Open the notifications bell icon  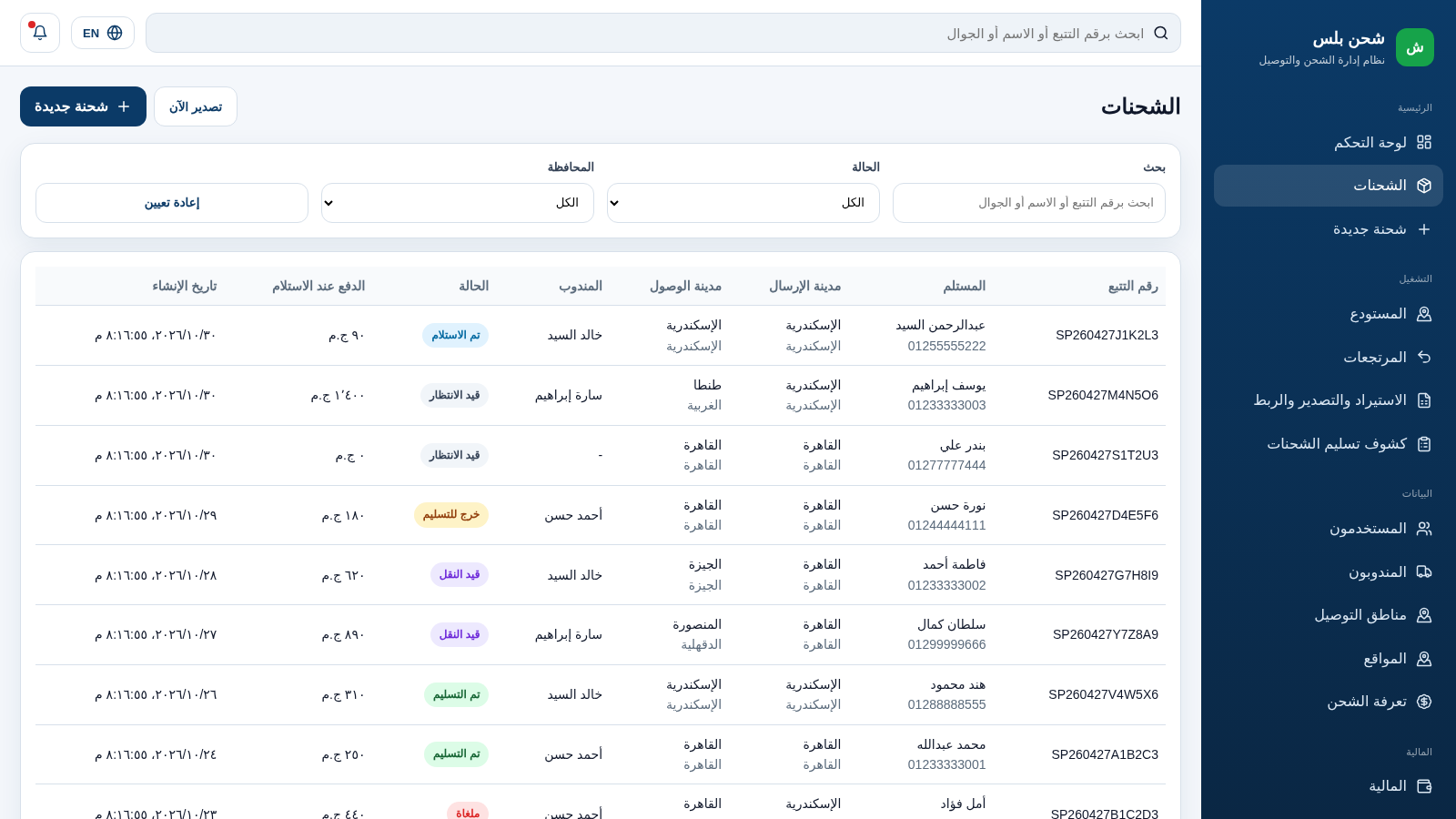[x=40, y=33]
